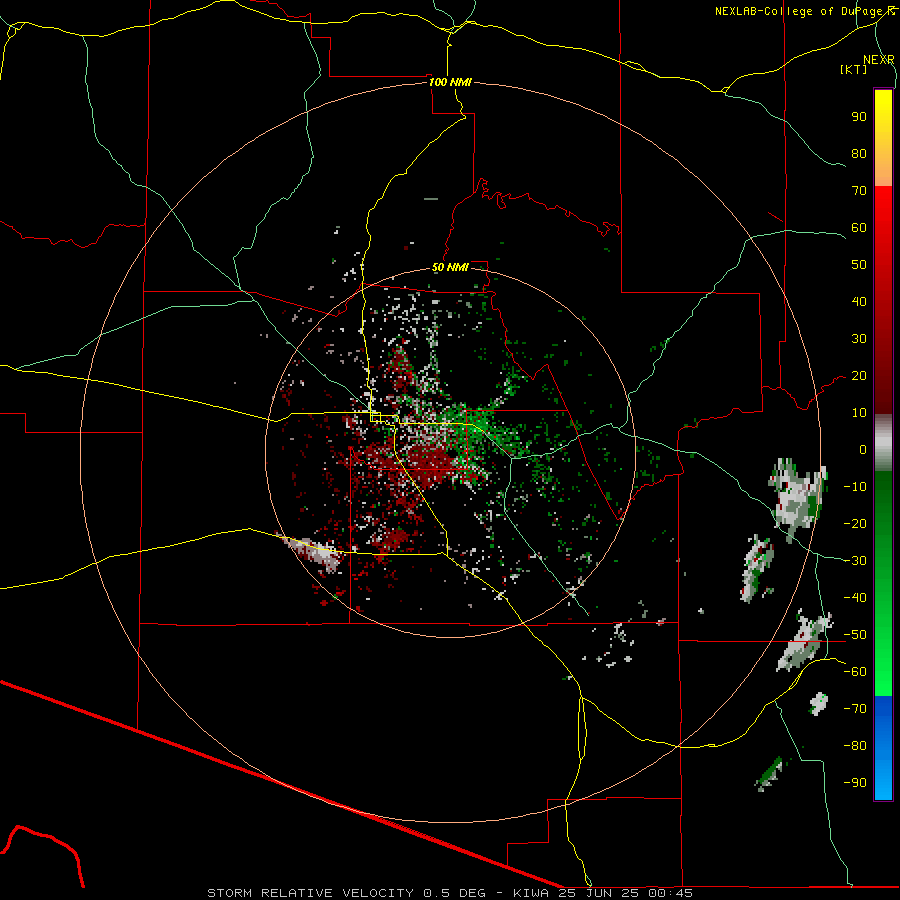Click the NEXLAB-College of DuPage credit text
The width and height of the screenshot is (900, 900).
click(804, 11)
